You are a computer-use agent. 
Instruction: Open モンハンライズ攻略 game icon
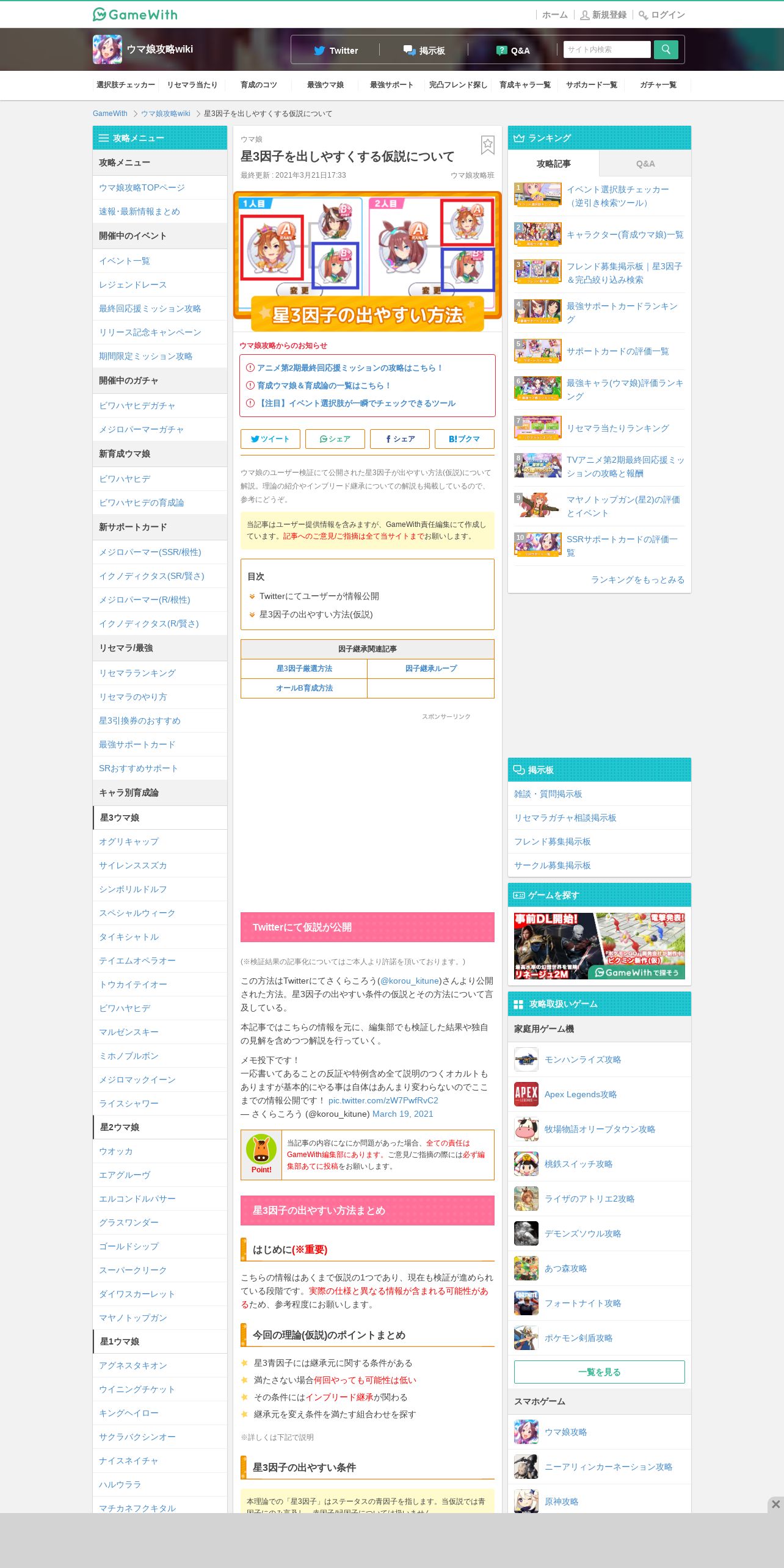(x=526, y=1060)
